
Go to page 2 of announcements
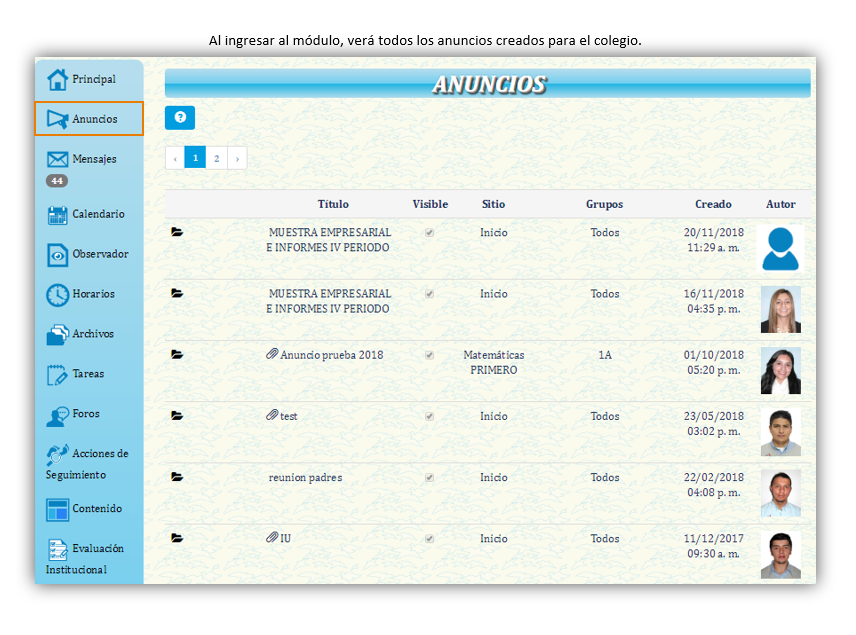216,158
